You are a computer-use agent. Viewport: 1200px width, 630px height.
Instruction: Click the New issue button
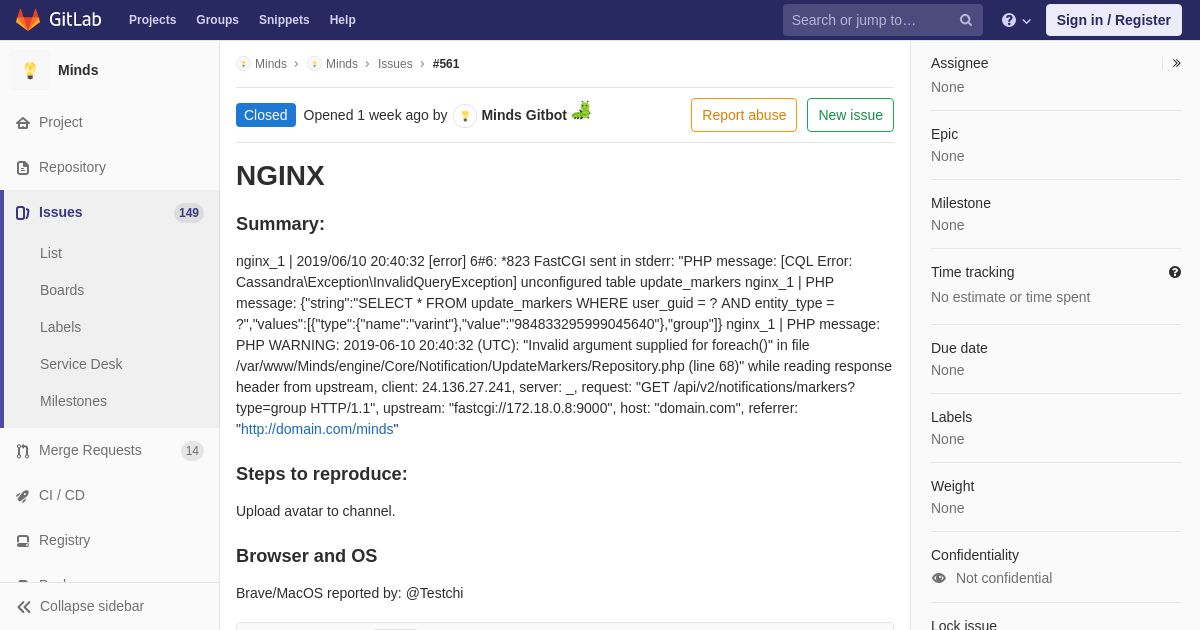850,115
